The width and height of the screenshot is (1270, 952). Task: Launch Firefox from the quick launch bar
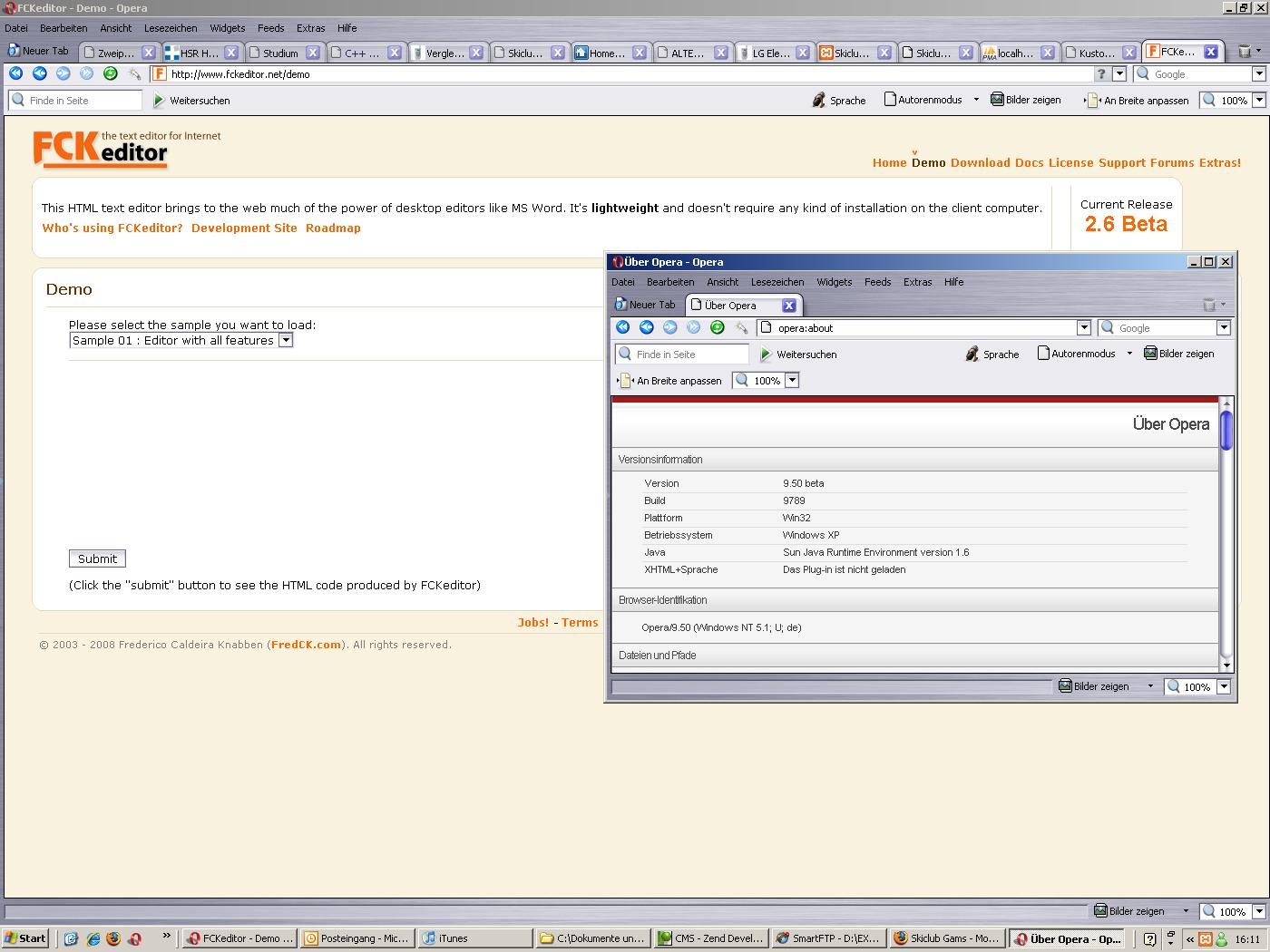pyautogui.click(x=113, y=939)
